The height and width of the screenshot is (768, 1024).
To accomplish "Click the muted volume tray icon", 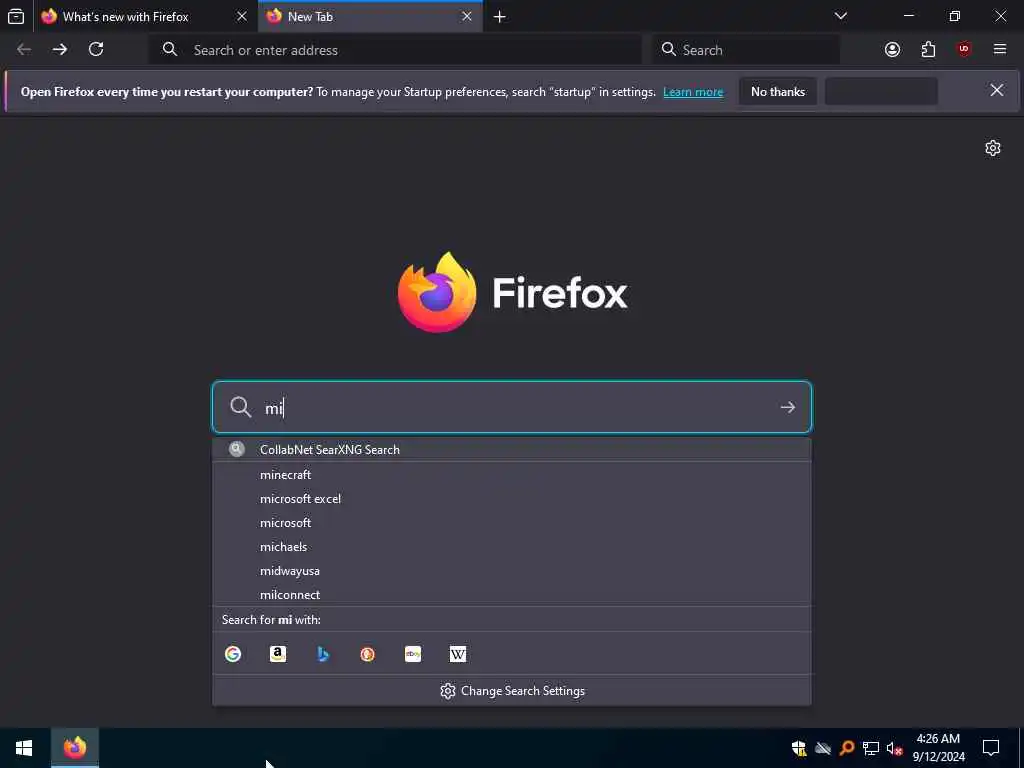I will pos(894,748).
